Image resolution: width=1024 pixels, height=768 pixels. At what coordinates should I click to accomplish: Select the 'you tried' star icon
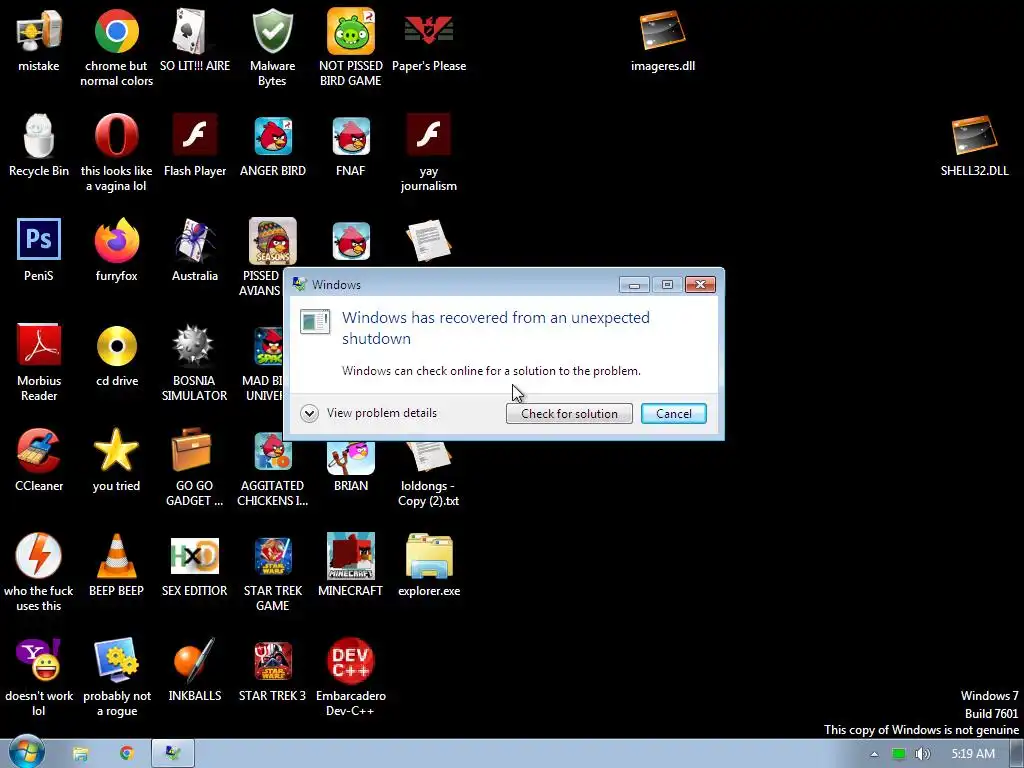pyautogui.click(x=116, y=451)
